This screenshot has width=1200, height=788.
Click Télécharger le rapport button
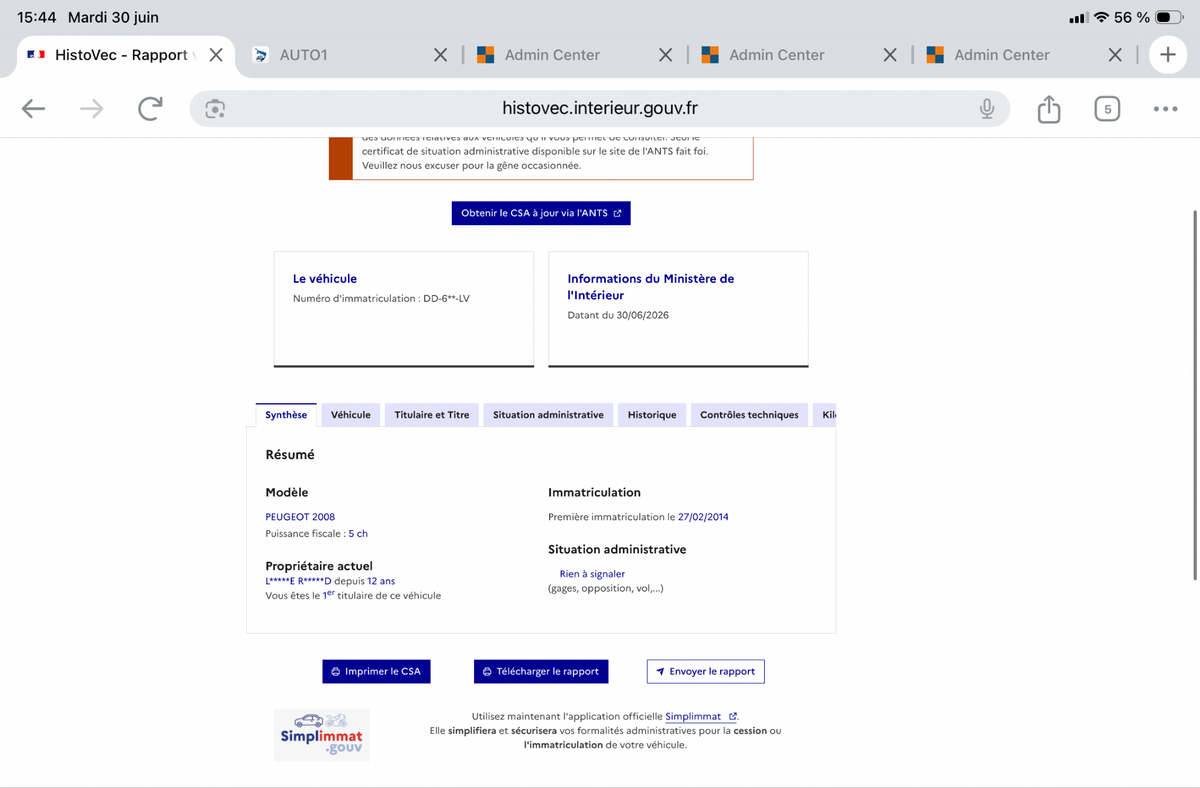(x=541, y=671)
